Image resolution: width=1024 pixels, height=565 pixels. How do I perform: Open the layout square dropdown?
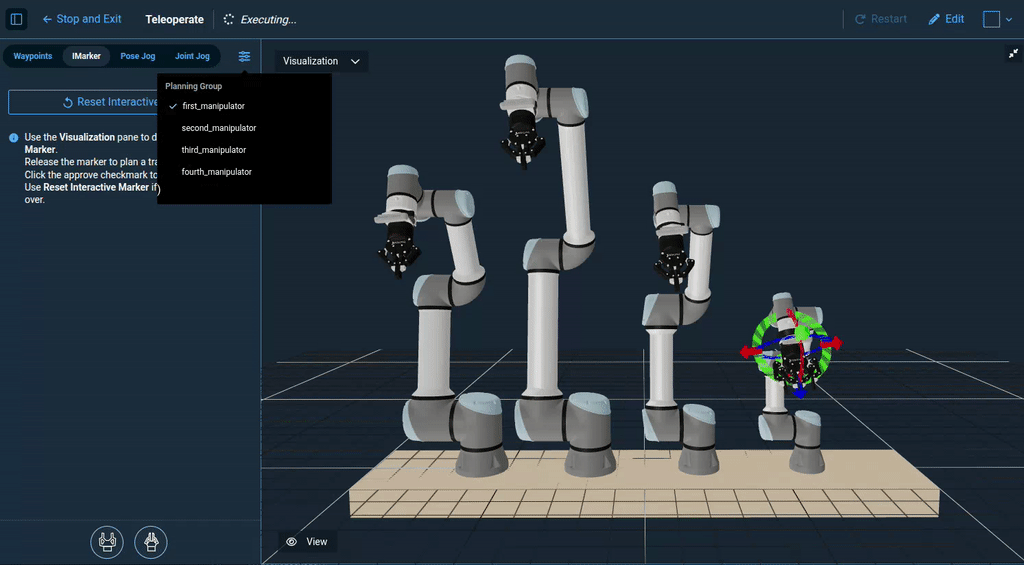(x=998, y=20)
